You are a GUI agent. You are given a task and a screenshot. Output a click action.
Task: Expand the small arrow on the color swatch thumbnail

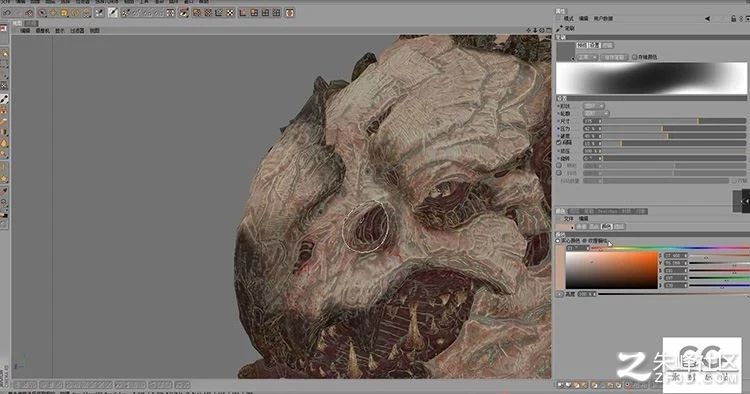click(x=573, y=228)
